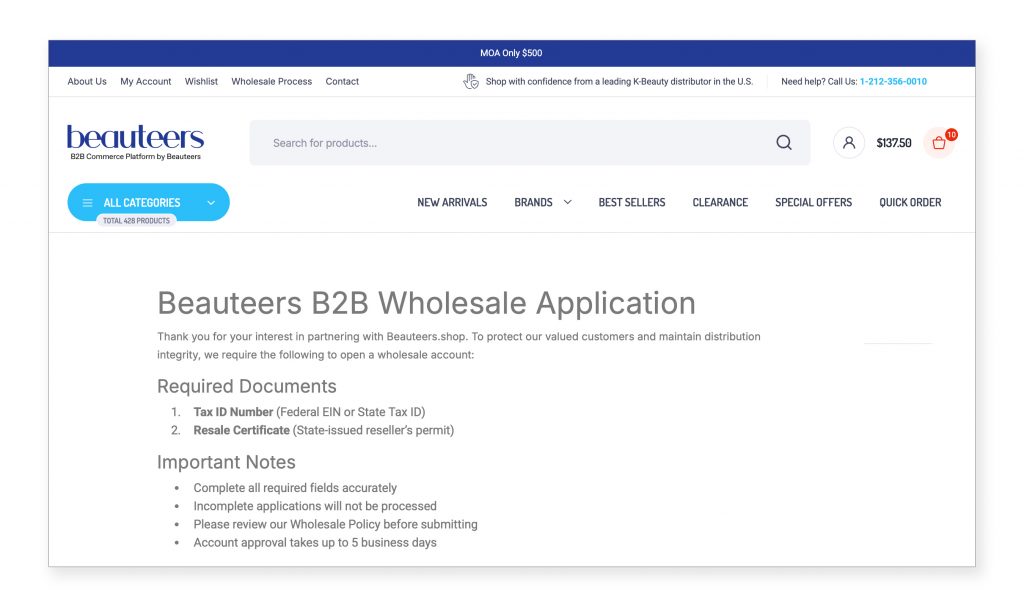
Task: Open the account profile icon
Action: (x=848, y=142)
